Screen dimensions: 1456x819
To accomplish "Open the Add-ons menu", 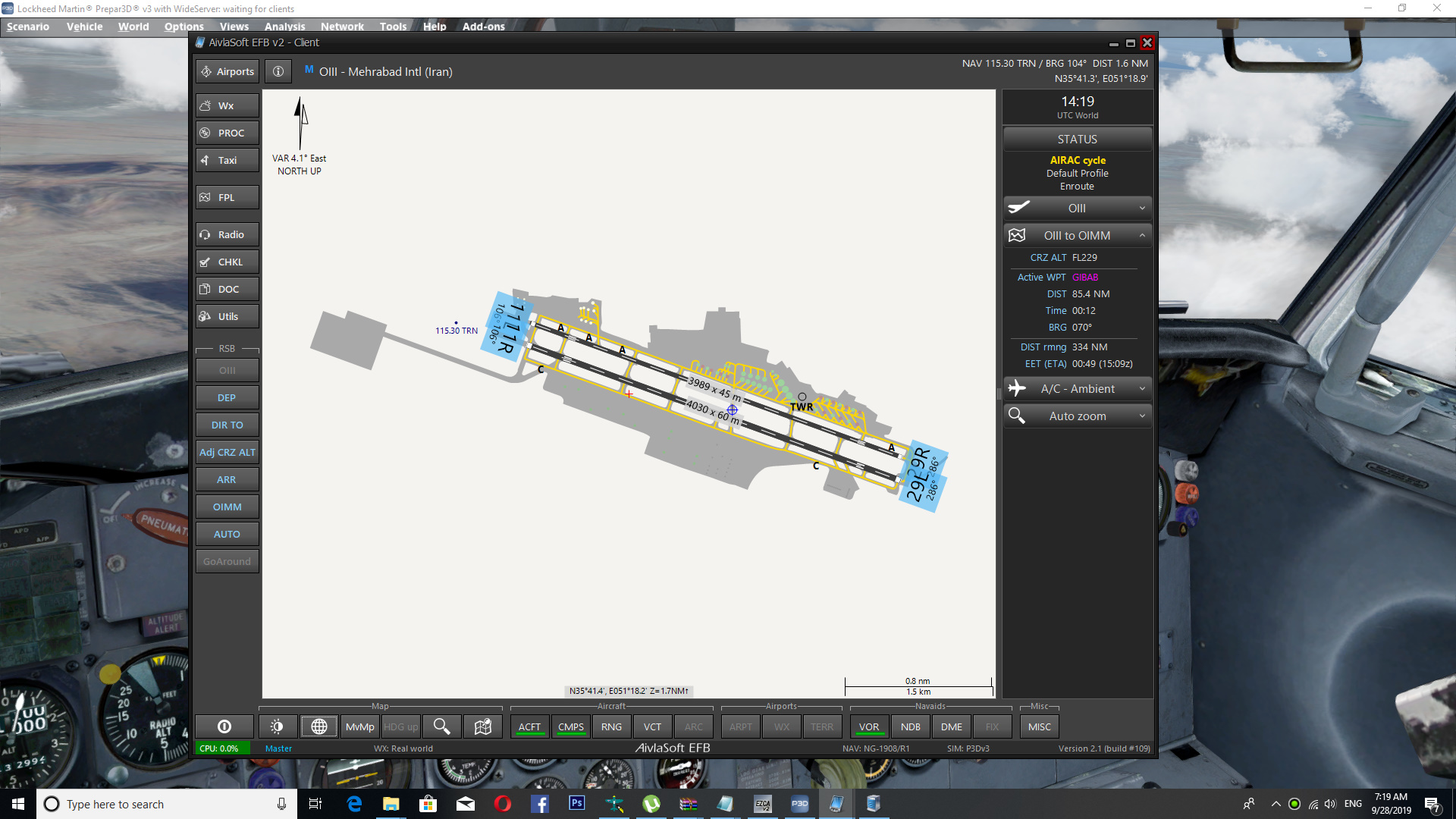I will tap(484, 27).
